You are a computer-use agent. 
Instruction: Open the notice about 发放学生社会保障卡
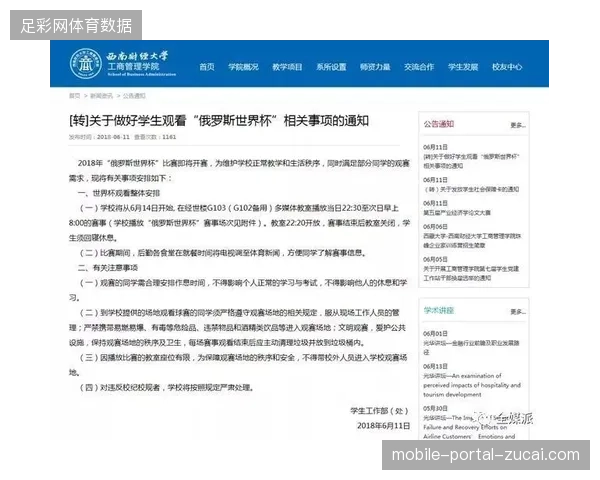pos(471,189)
